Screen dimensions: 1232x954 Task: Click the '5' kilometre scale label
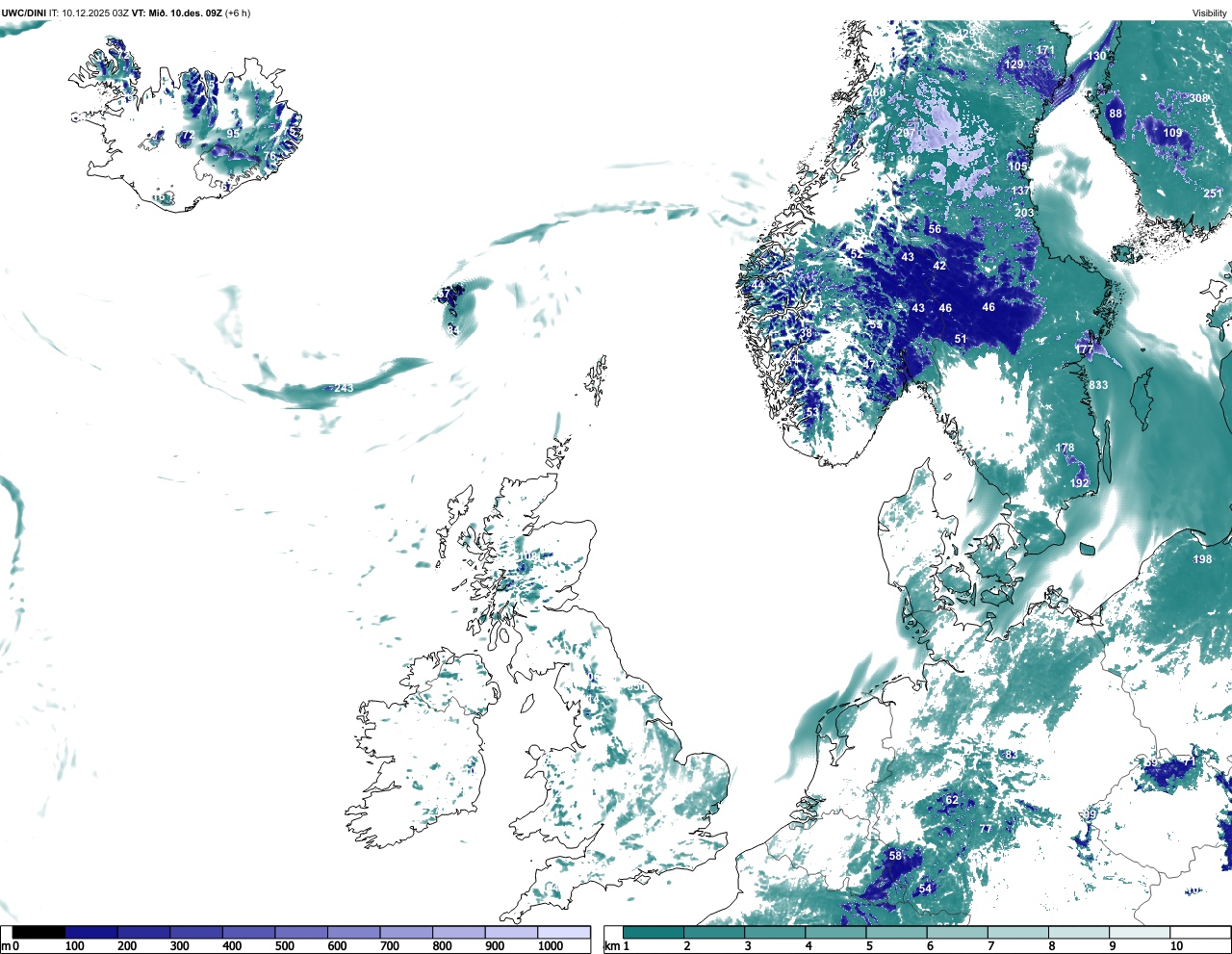coord(869,946)
